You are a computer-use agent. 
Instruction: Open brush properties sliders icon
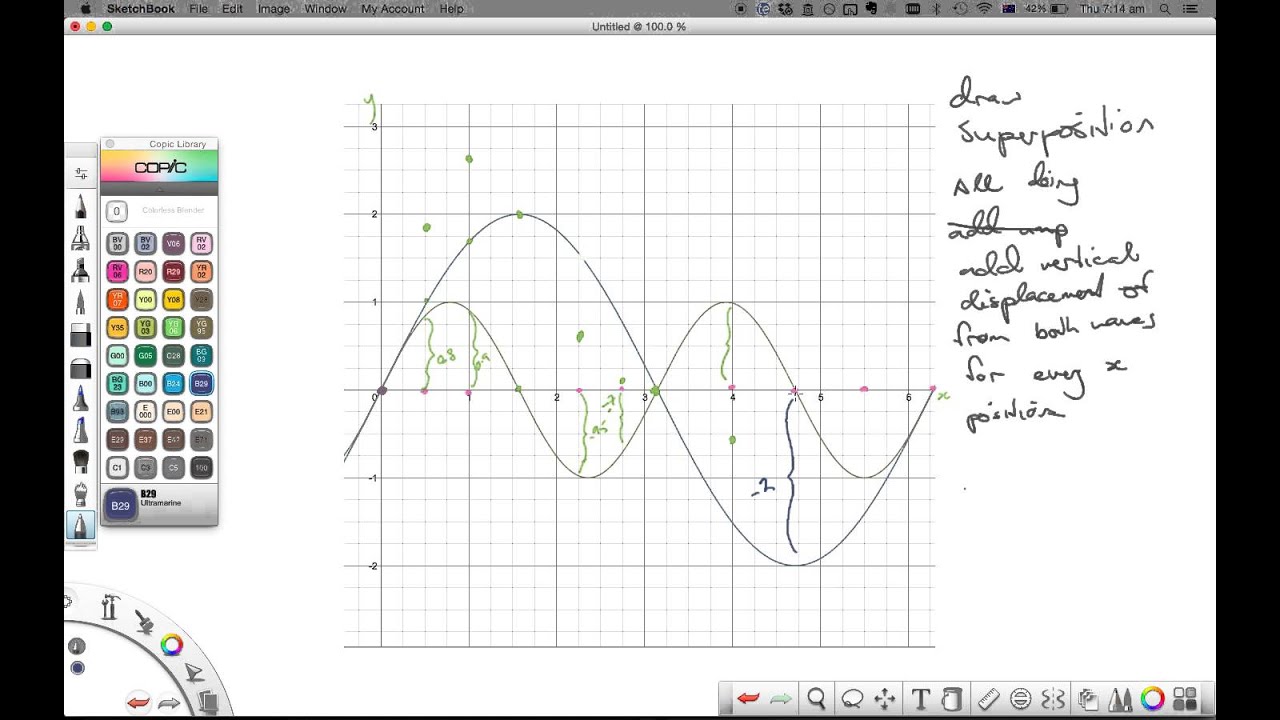(81, 173)
